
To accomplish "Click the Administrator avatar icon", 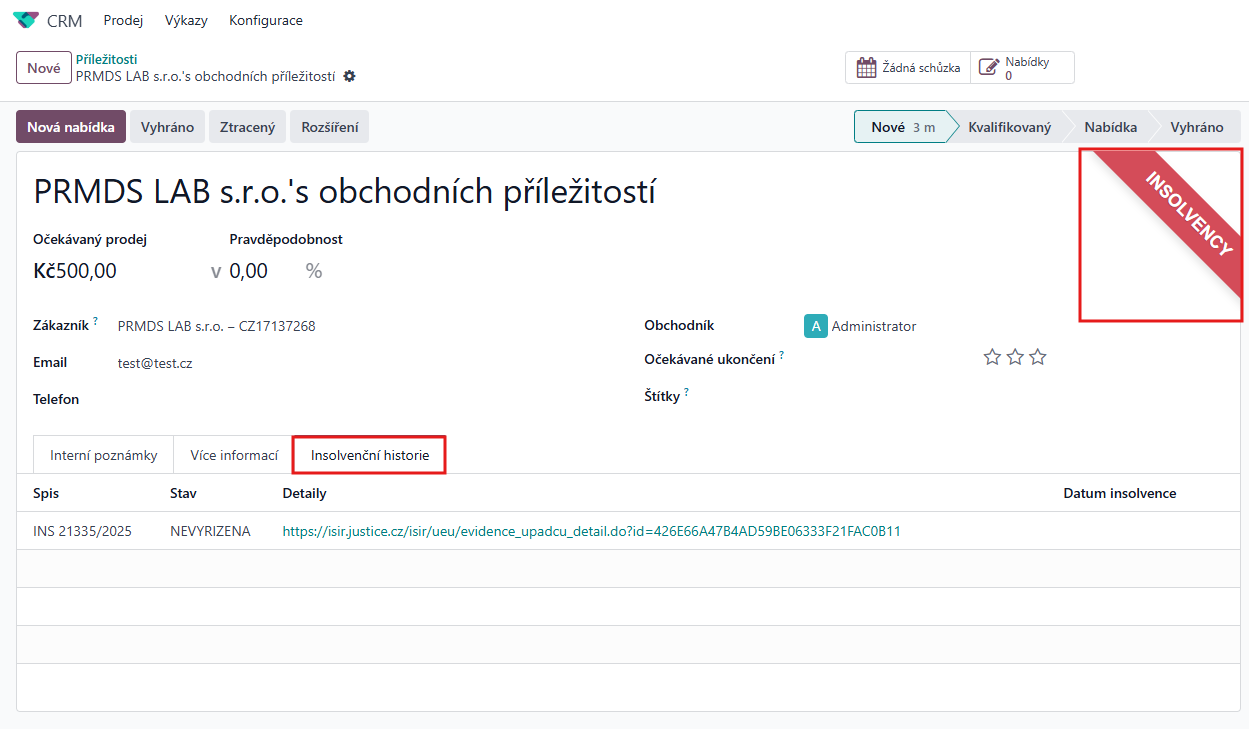I will click(x=815, y=326).
